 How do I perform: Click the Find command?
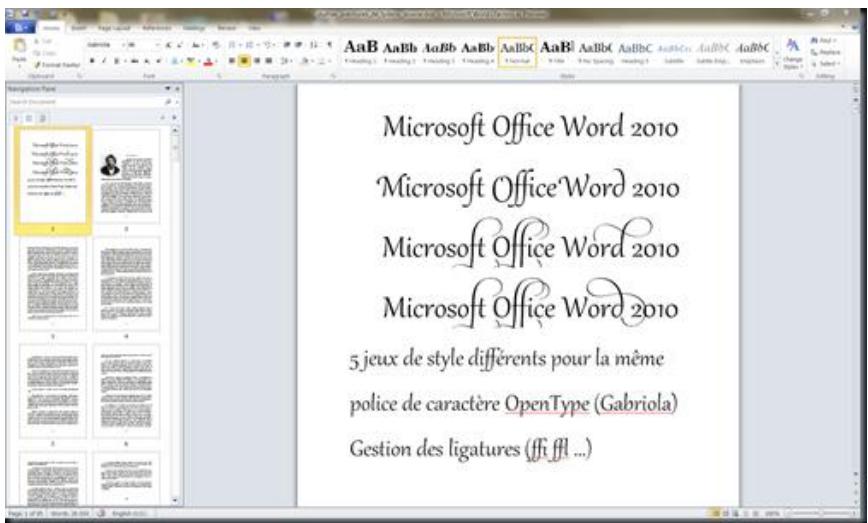point(823,41)
